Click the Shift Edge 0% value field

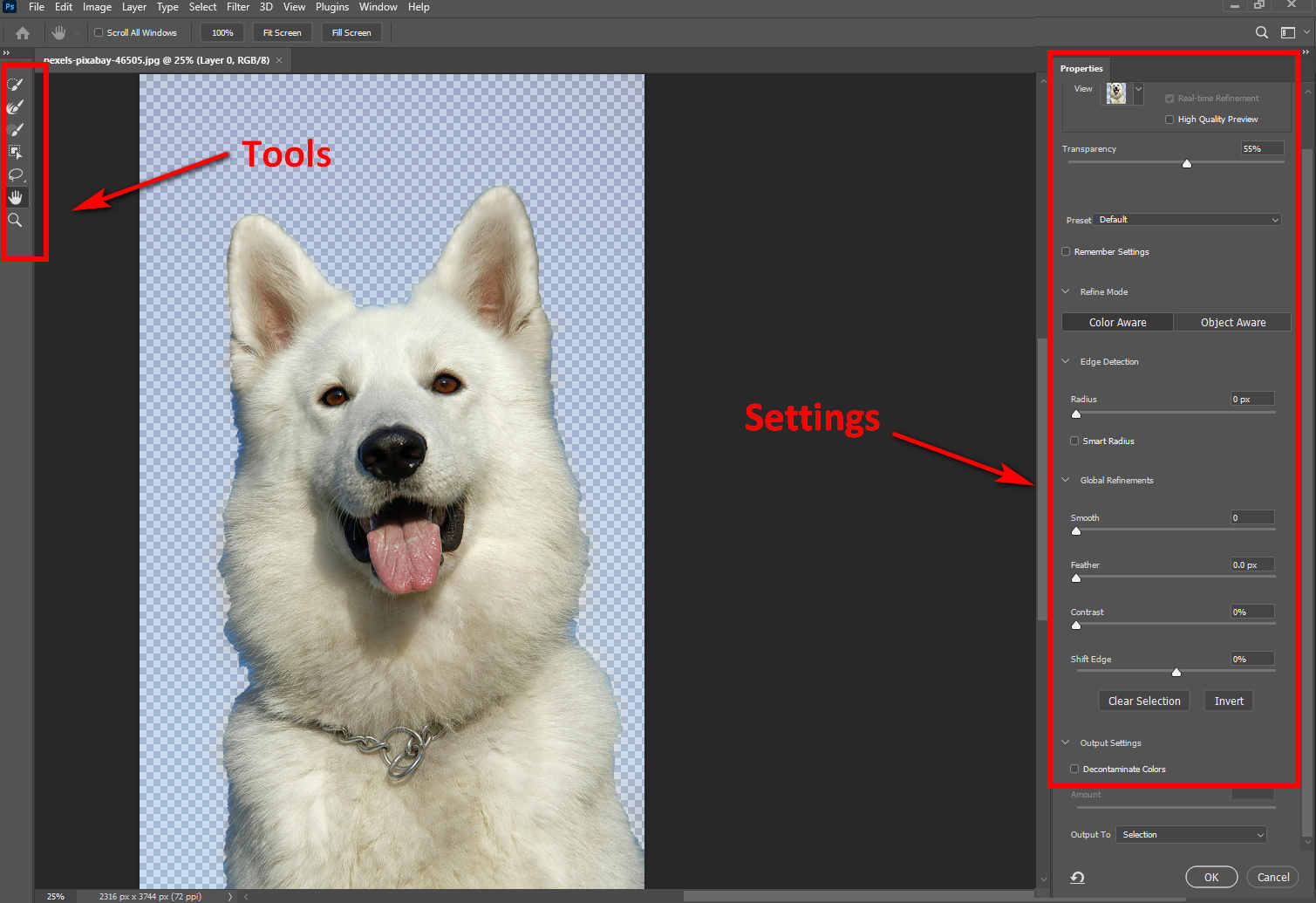tap(1252, 659)
